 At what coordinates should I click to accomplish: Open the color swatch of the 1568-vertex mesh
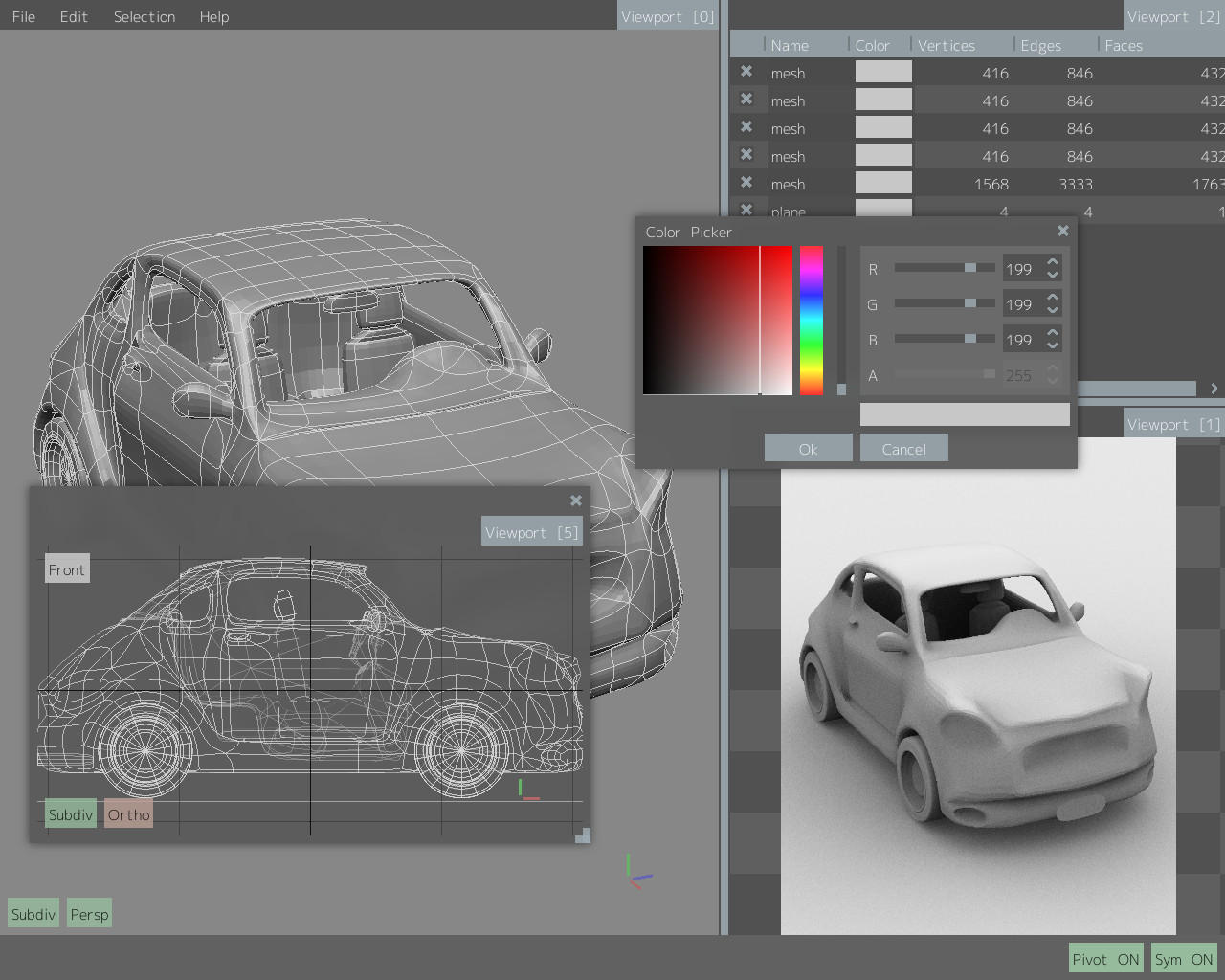point(883,183)
